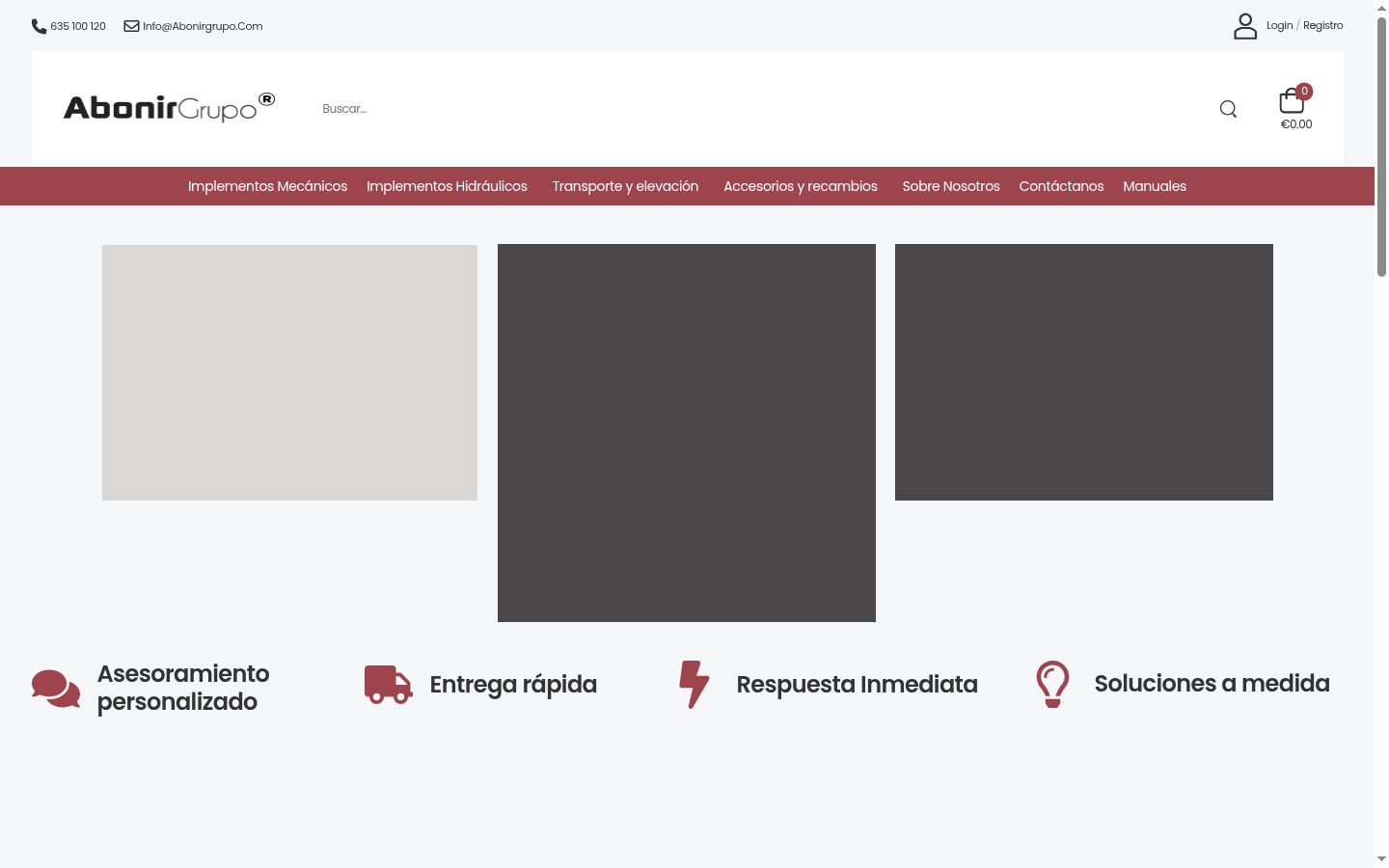Open the shopping bag cart icon
The height and width of the screenshot is (868, 1389).
click(x=1291, y=101)
